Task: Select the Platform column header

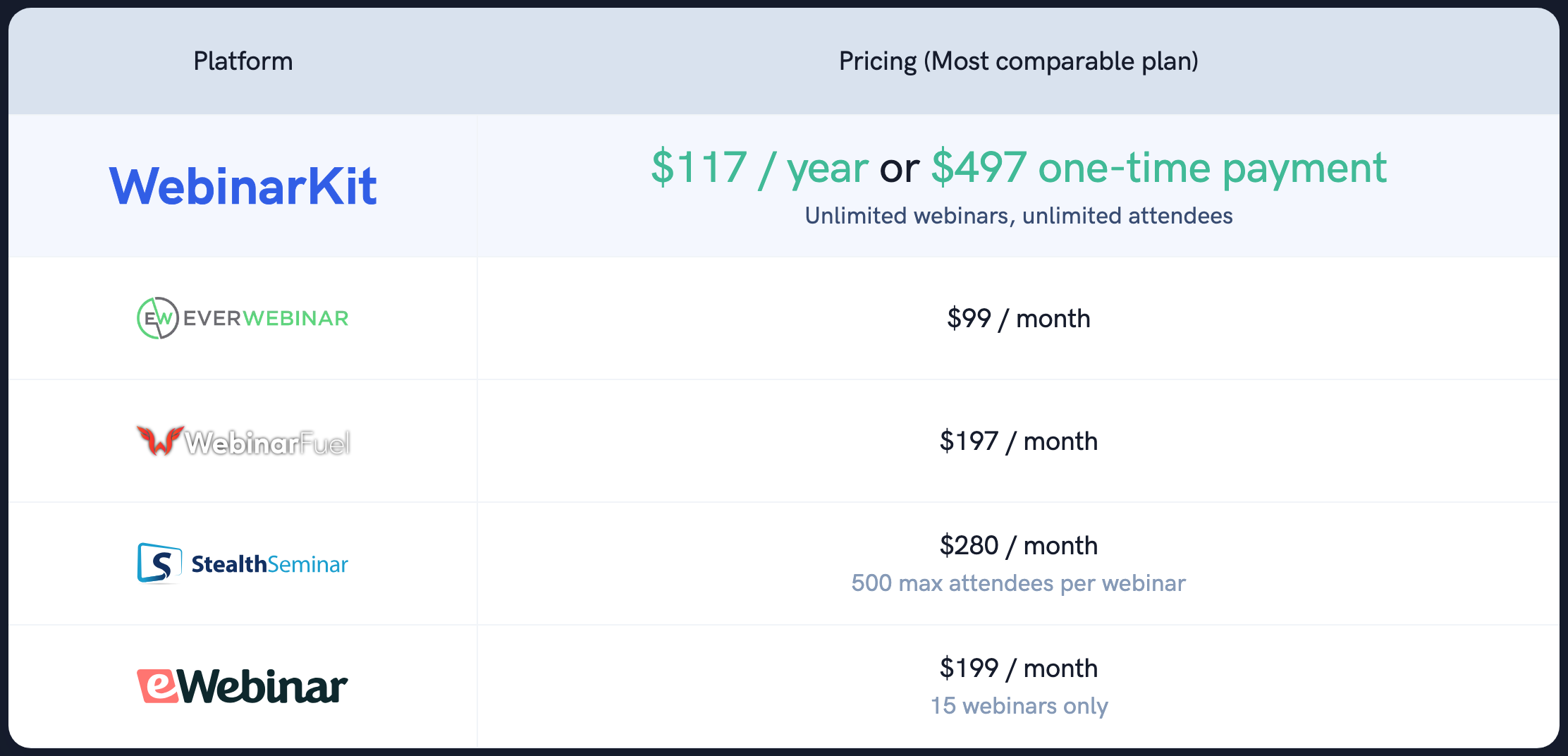Action: (243, 61)
